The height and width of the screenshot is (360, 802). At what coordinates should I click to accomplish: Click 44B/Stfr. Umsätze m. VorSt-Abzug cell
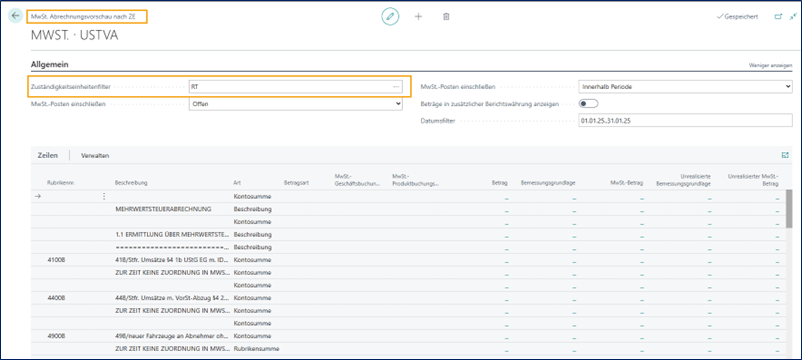(172, 298)
